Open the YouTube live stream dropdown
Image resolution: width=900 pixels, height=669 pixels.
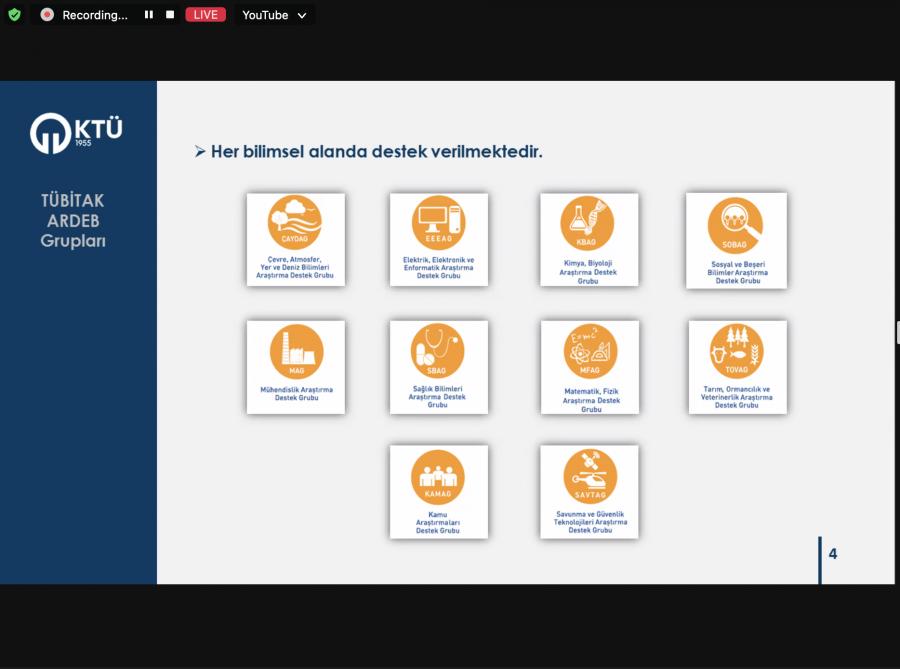click(274, 15)
